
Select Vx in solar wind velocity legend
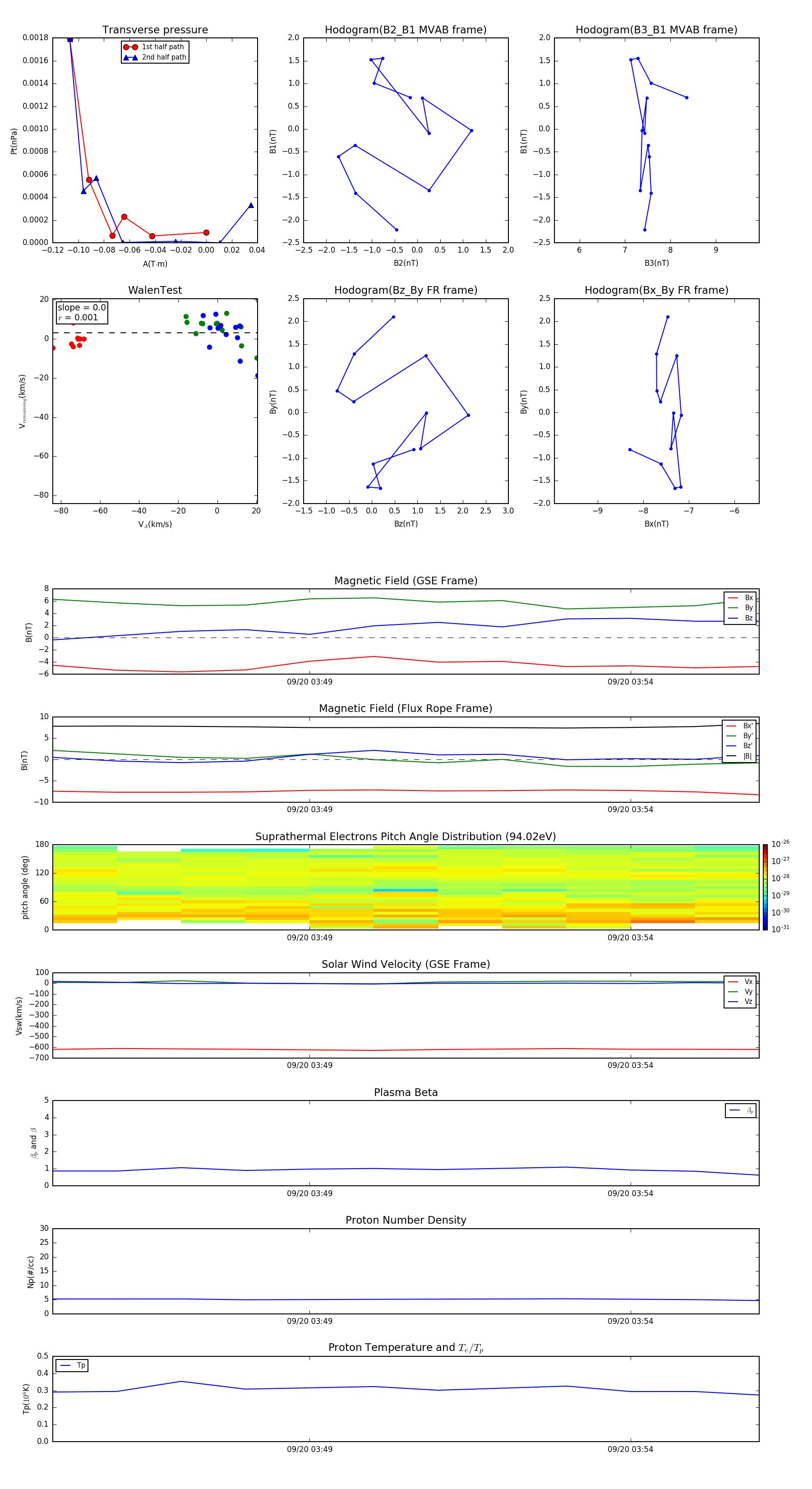(740, 981)
